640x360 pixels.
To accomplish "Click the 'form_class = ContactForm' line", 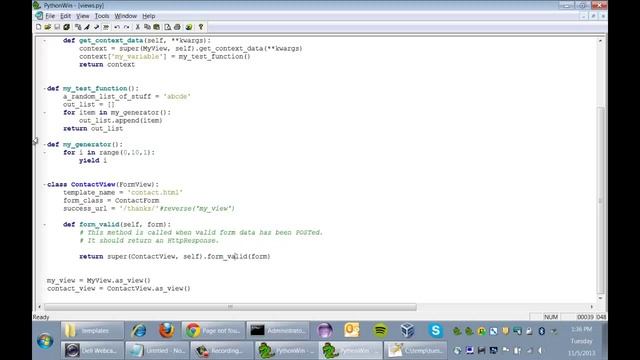I will (111, 200).
